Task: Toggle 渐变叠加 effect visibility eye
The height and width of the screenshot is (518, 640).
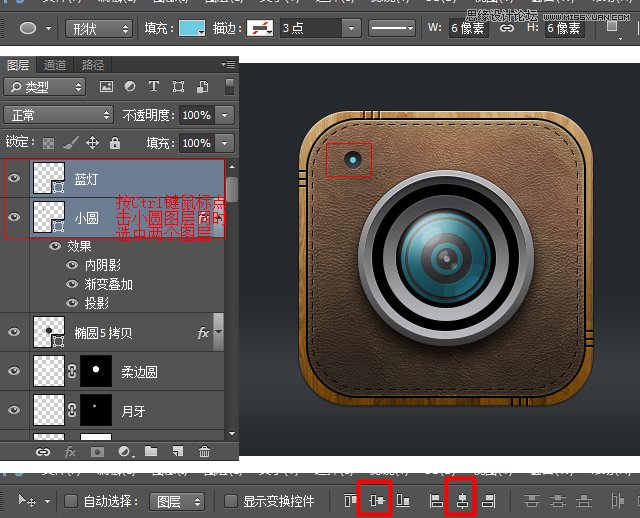Action: click(x=72, y=284)
